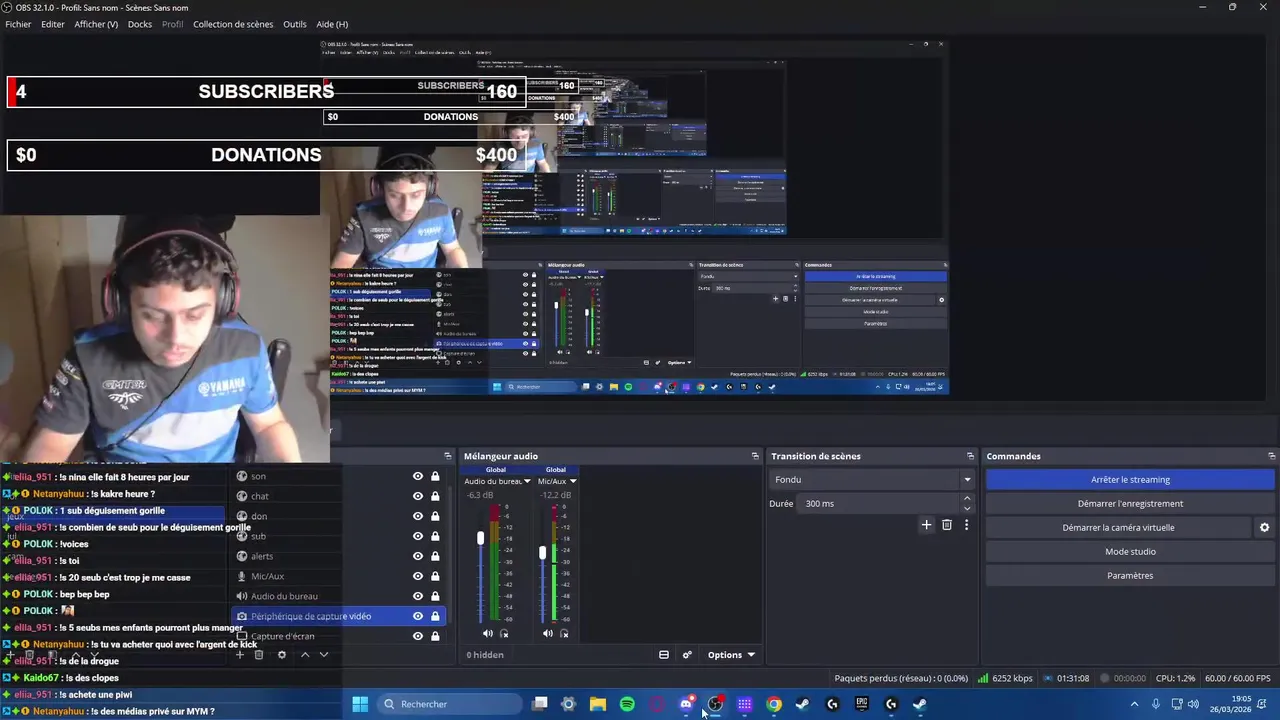Open the Outils menu
The height and width of the screenshot is (720, 1280).
tap(295, 24)
